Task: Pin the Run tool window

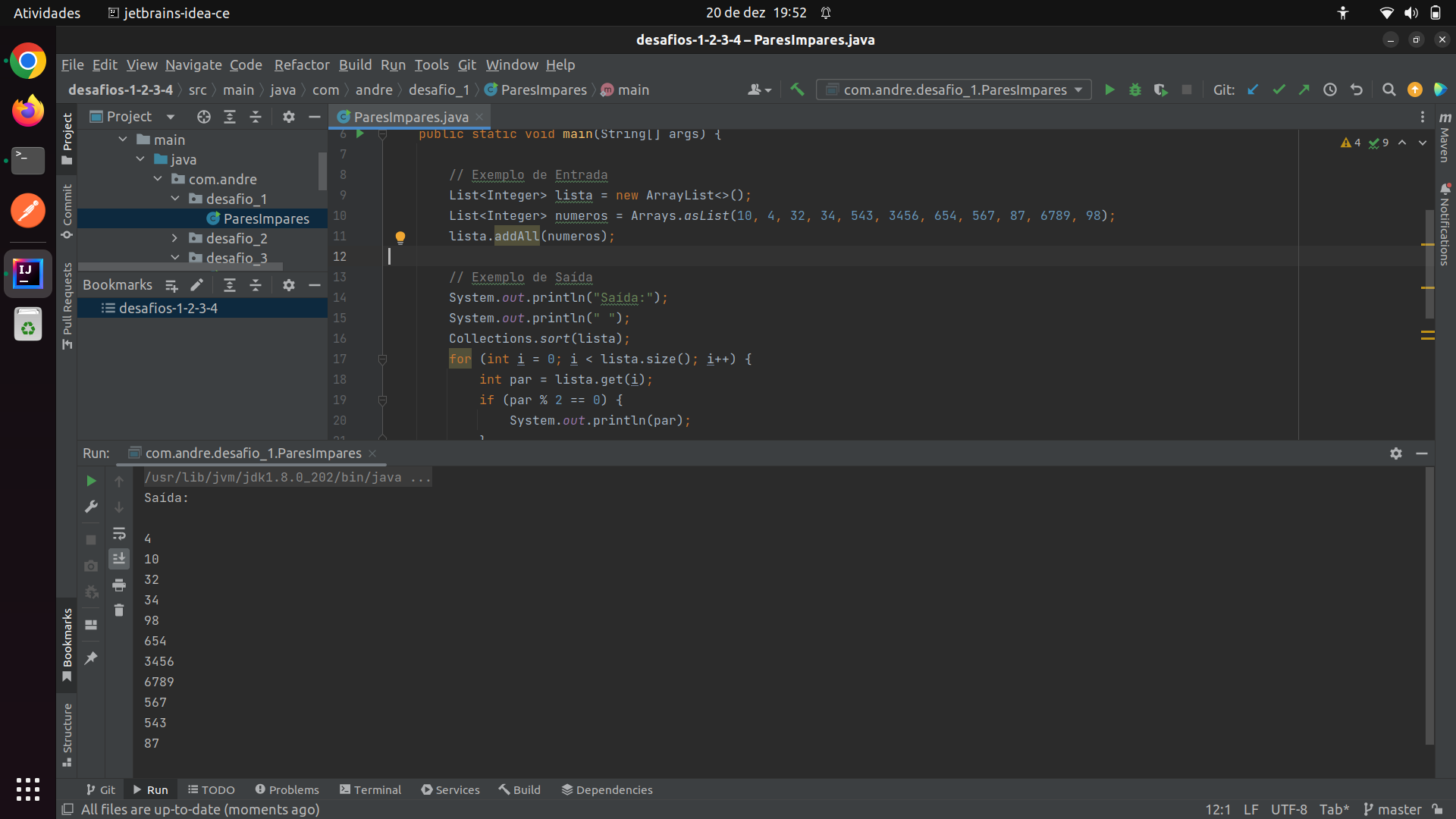Action: (90, 658)
